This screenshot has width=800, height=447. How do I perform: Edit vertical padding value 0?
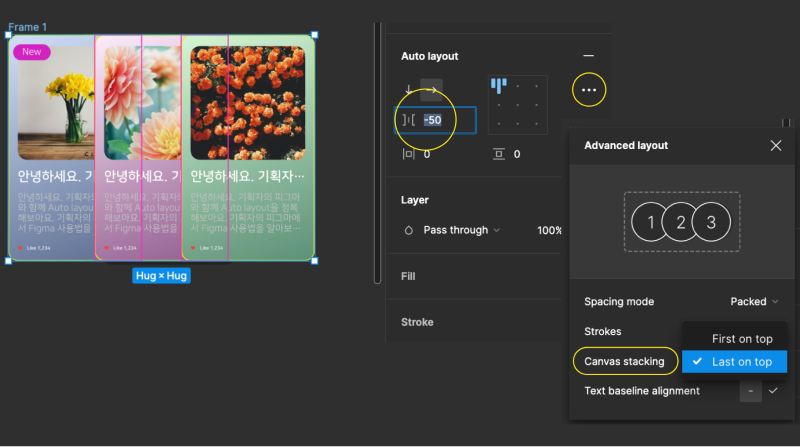(x=517, y=154)
